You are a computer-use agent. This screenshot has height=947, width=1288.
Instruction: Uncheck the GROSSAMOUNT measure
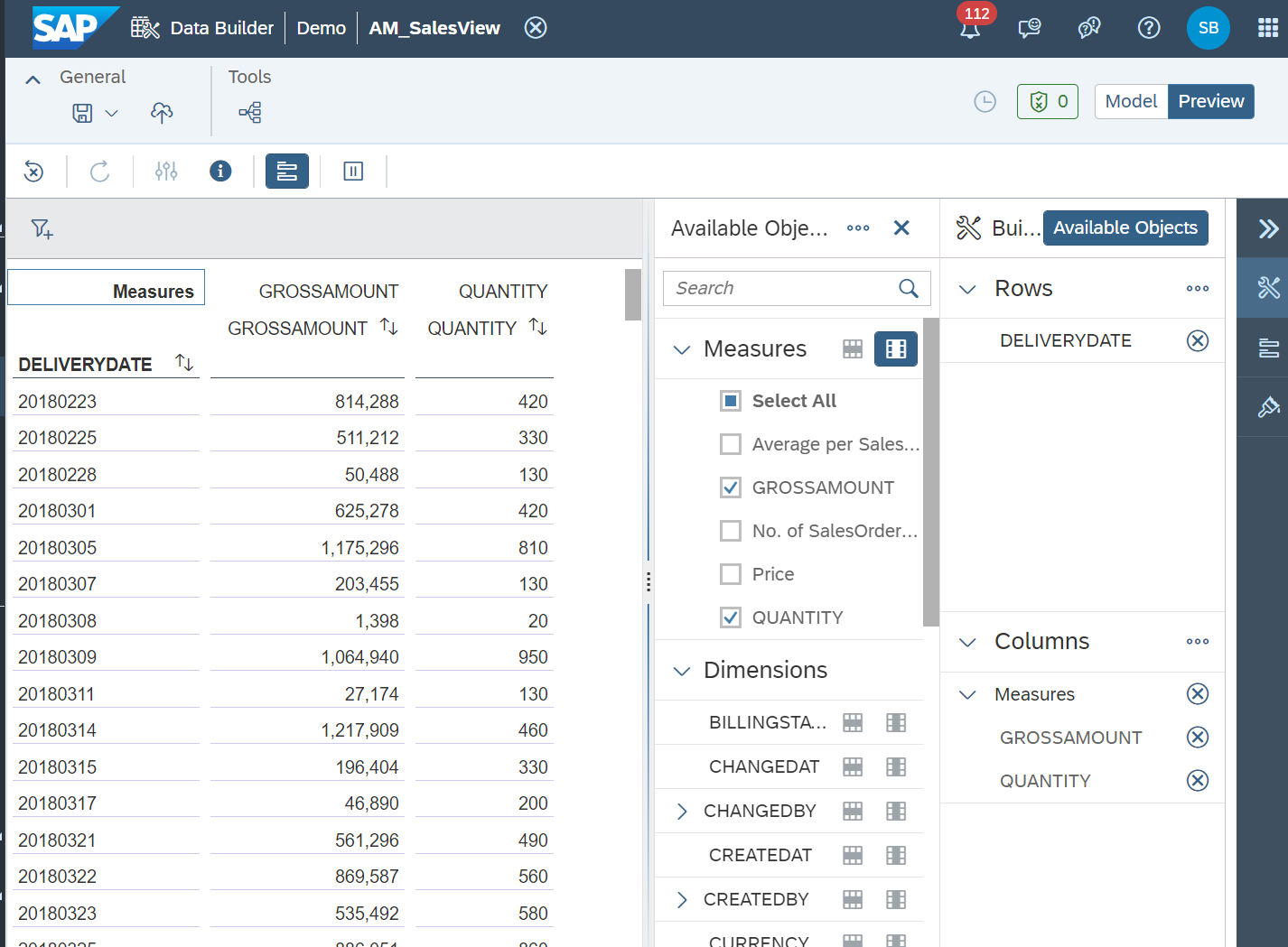point(730,487)
